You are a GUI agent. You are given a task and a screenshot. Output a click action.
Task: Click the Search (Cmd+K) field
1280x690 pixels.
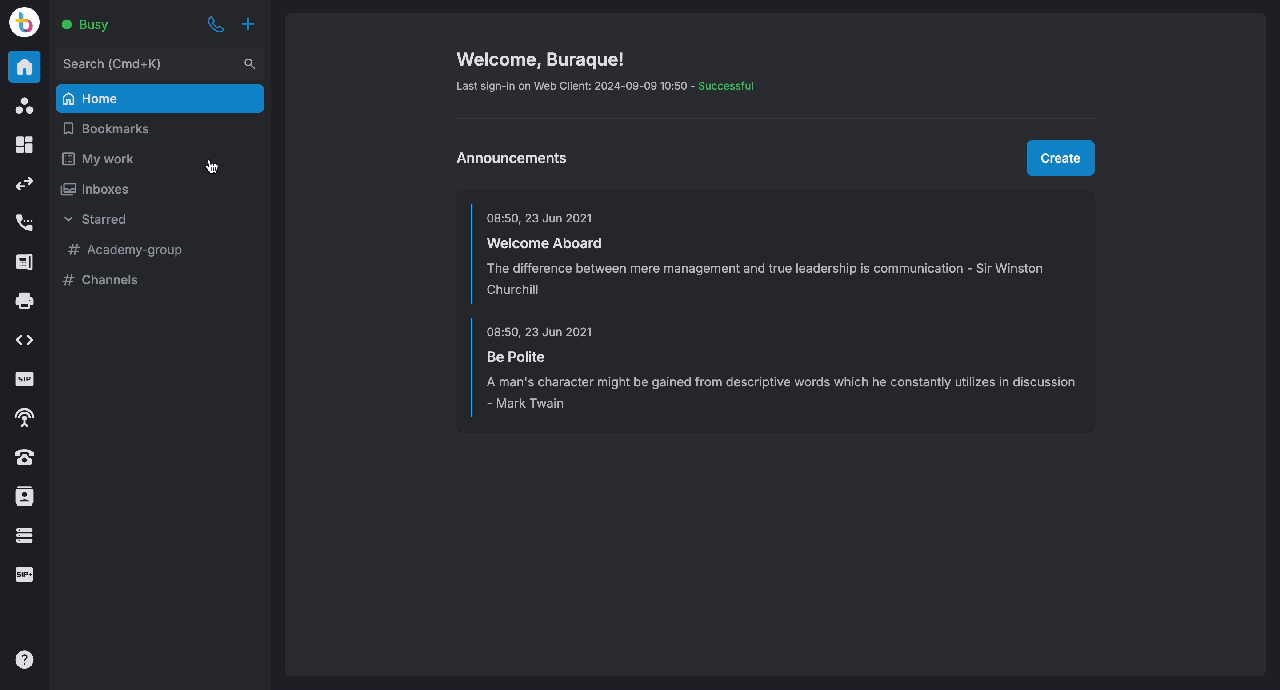tap(150, 64)
